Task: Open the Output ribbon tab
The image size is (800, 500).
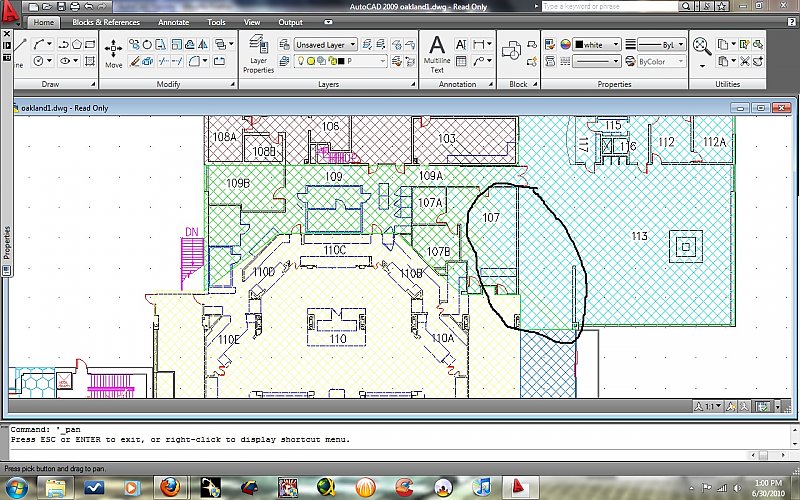Action: tap(290, 22)
